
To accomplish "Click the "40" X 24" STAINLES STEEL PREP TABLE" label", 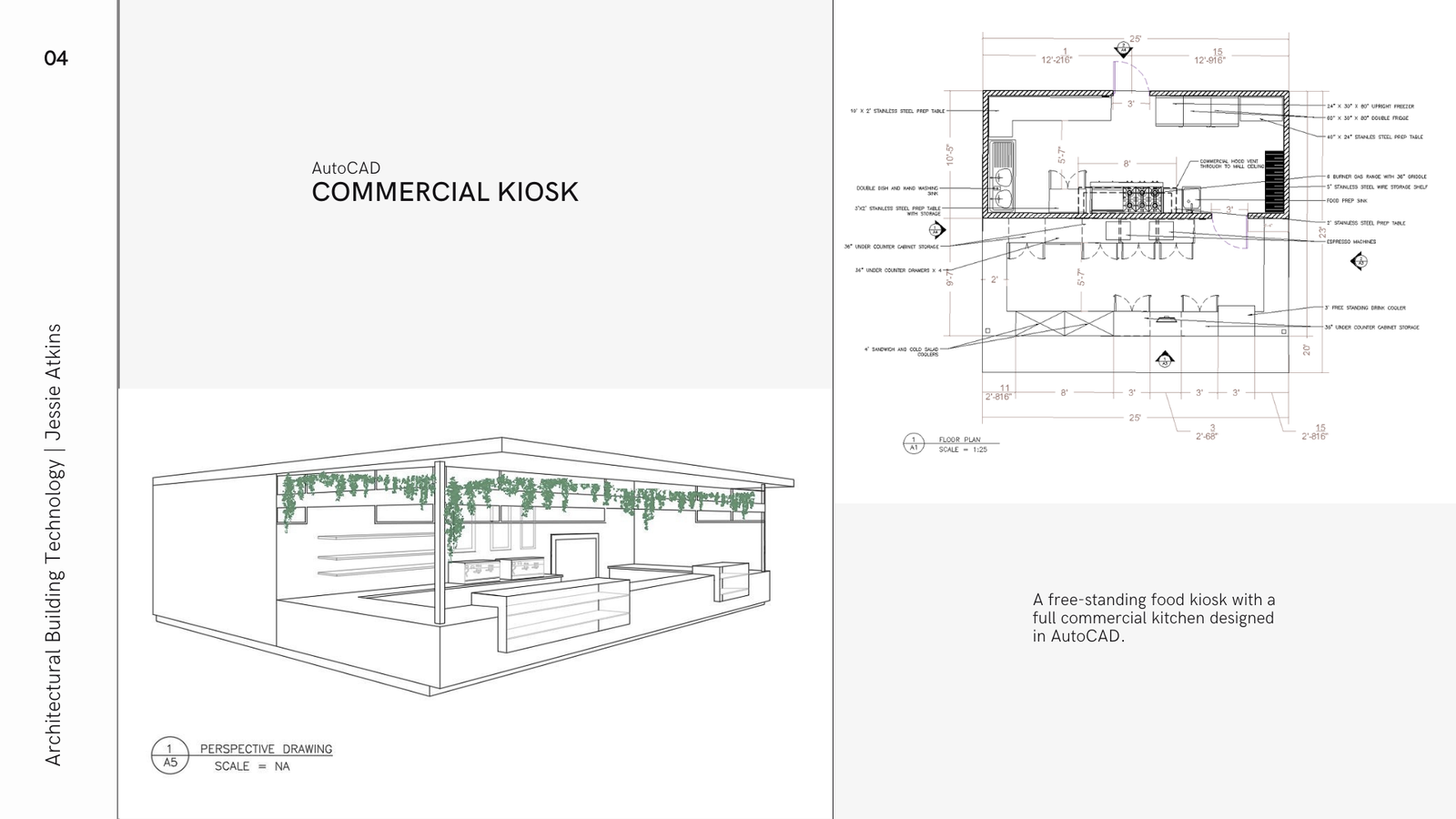I will [1375, 137].
